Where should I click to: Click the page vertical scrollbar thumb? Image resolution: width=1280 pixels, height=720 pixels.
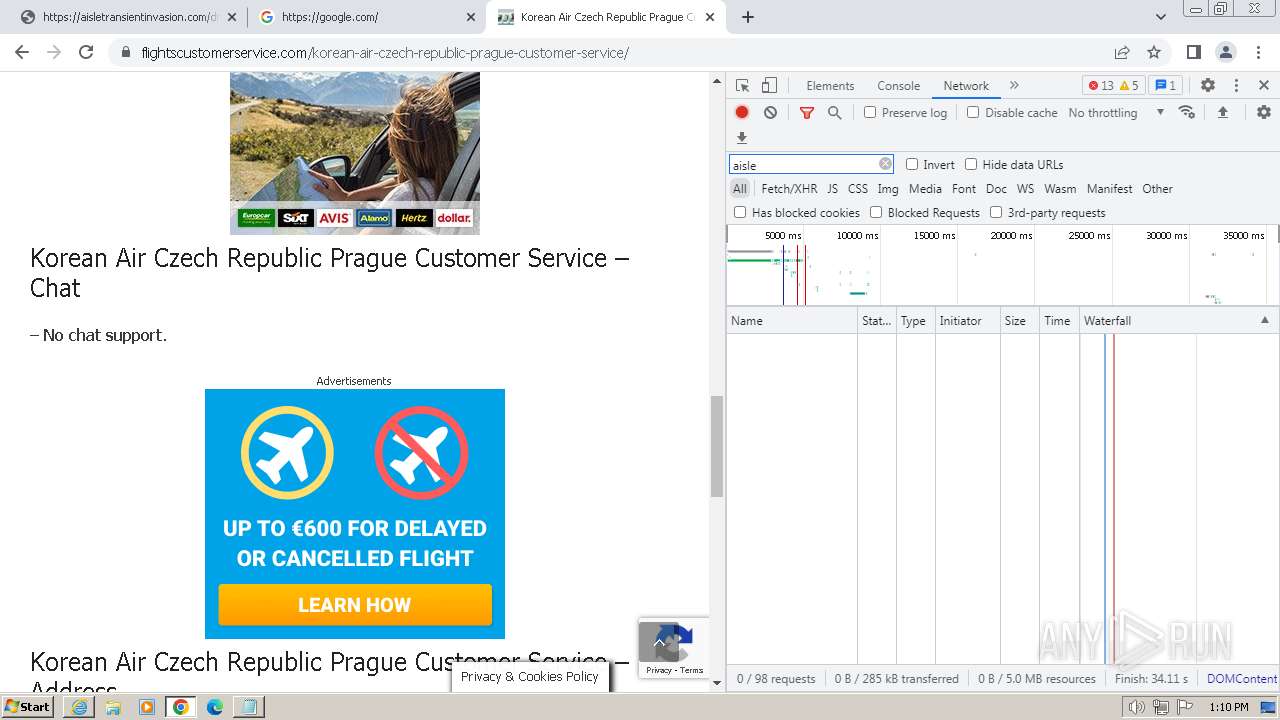coord(716,446)
